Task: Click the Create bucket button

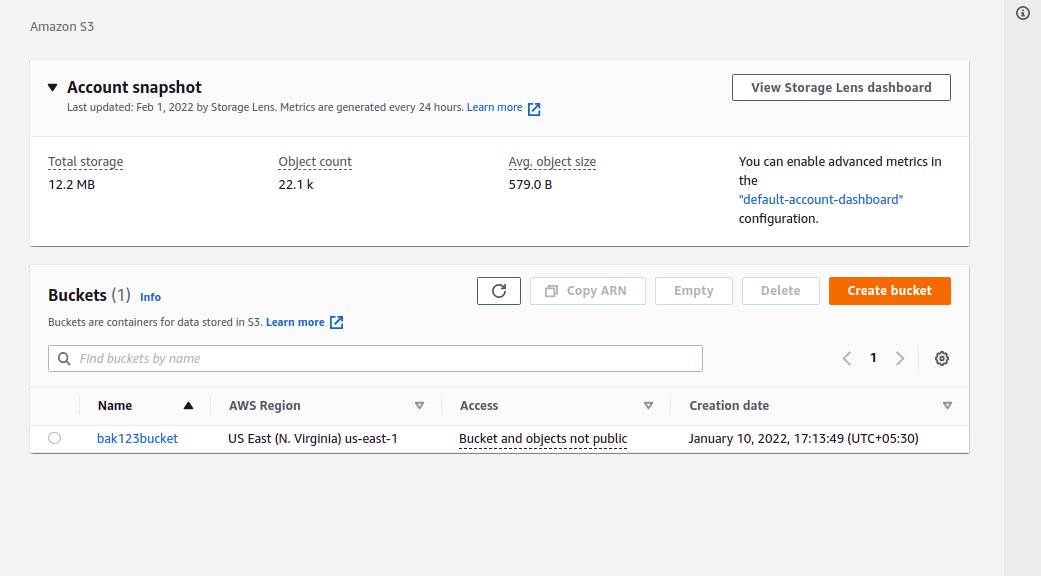Action: pyautogui.click(x=889, y=291)
